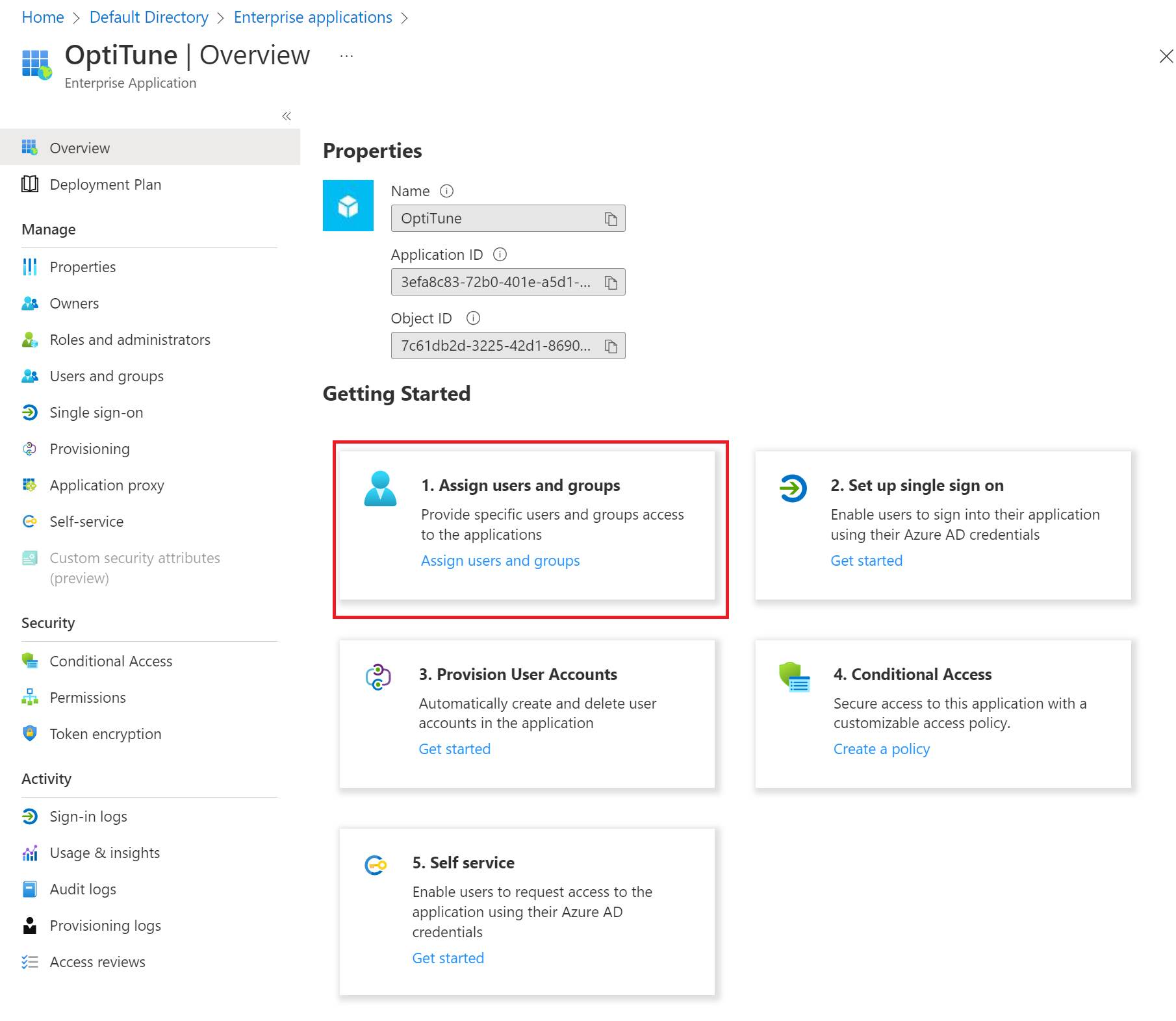Click the Object ID text field
The width and height of the screenshot is (1176, 1021).
tap(508, 346)
